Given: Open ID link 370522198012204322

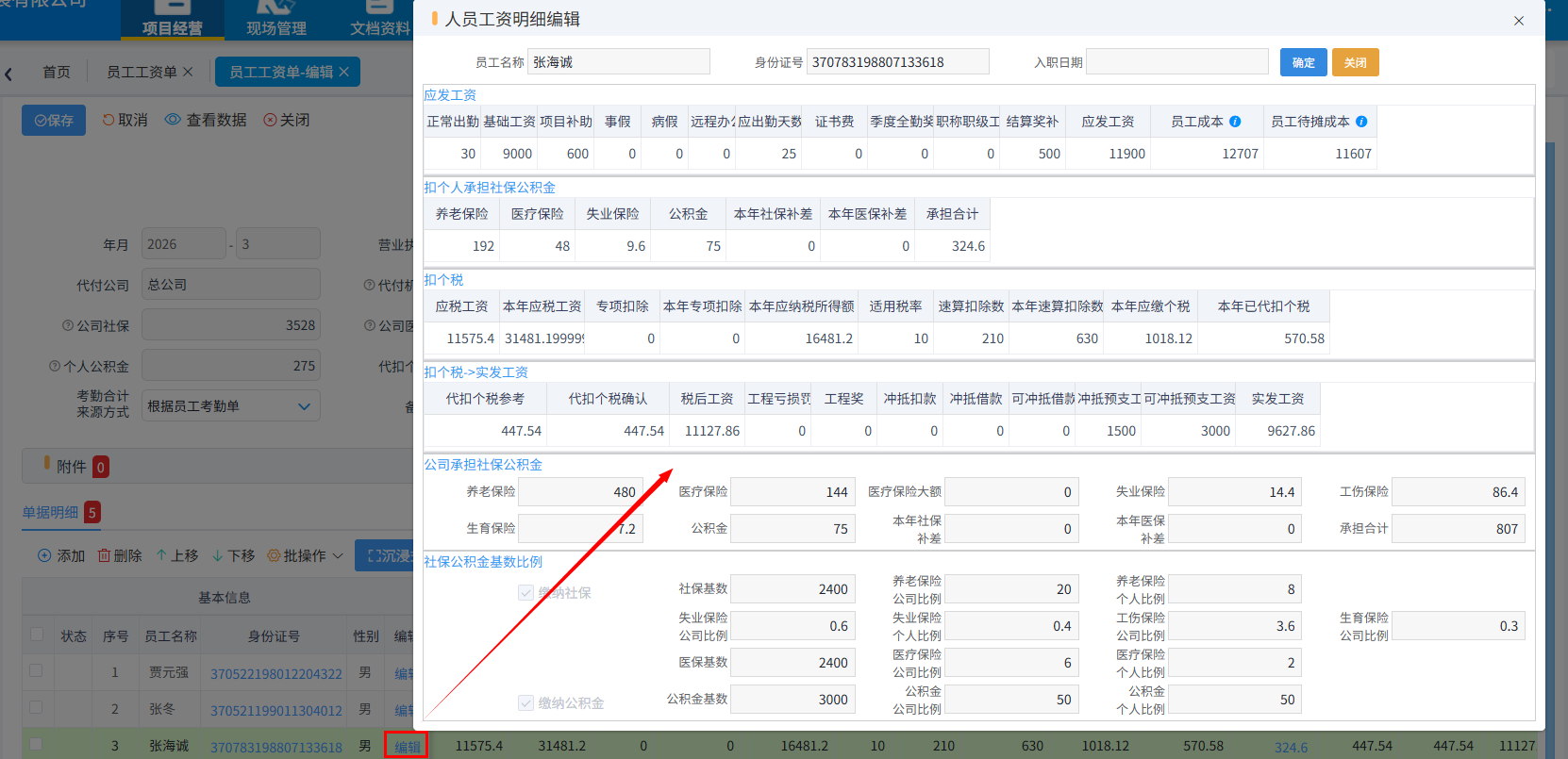Looking at the screenshot, I should [276, 674].
